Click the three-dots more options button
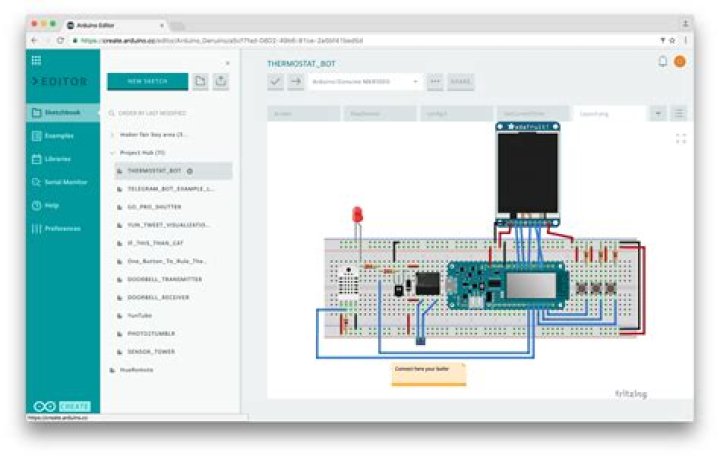The height and width of the screenshot is (459, 720). point(435,82)
